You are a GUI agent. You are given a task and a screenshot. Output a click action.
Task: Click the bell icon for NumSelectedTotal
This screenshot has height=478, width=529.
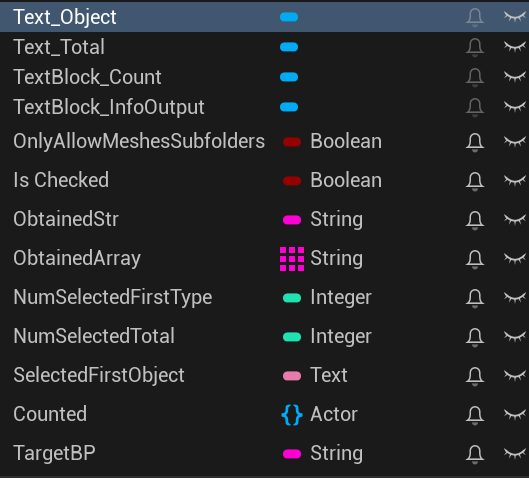475,337
